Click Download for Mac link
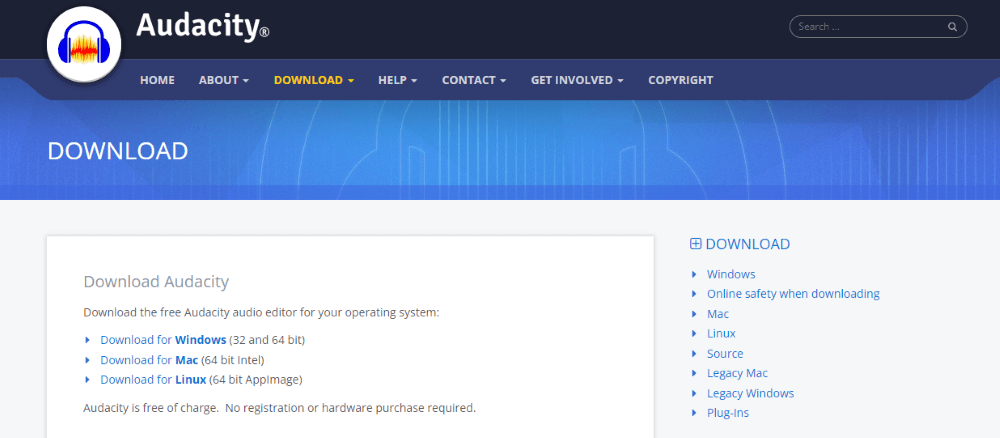The width and height of the screenshot is (1000, 438). [149, 360]
